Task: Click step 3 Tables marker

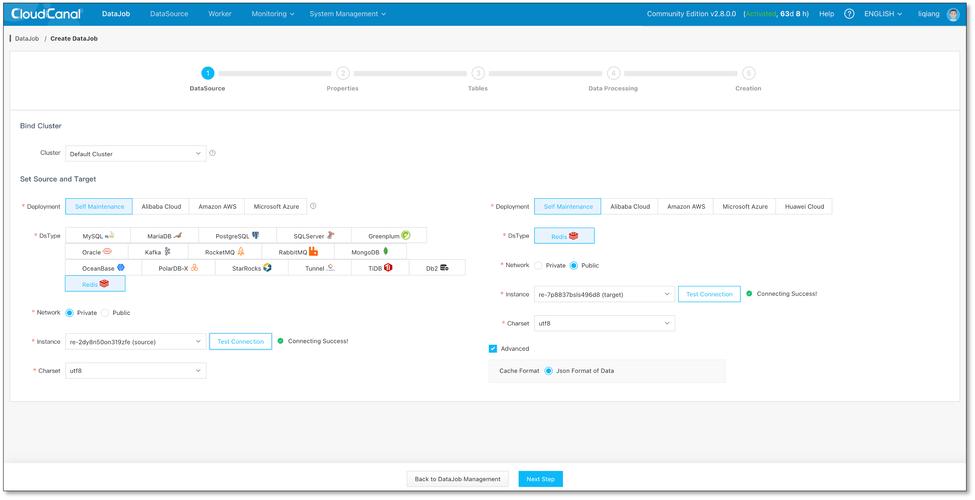Action: pos(478,73)
